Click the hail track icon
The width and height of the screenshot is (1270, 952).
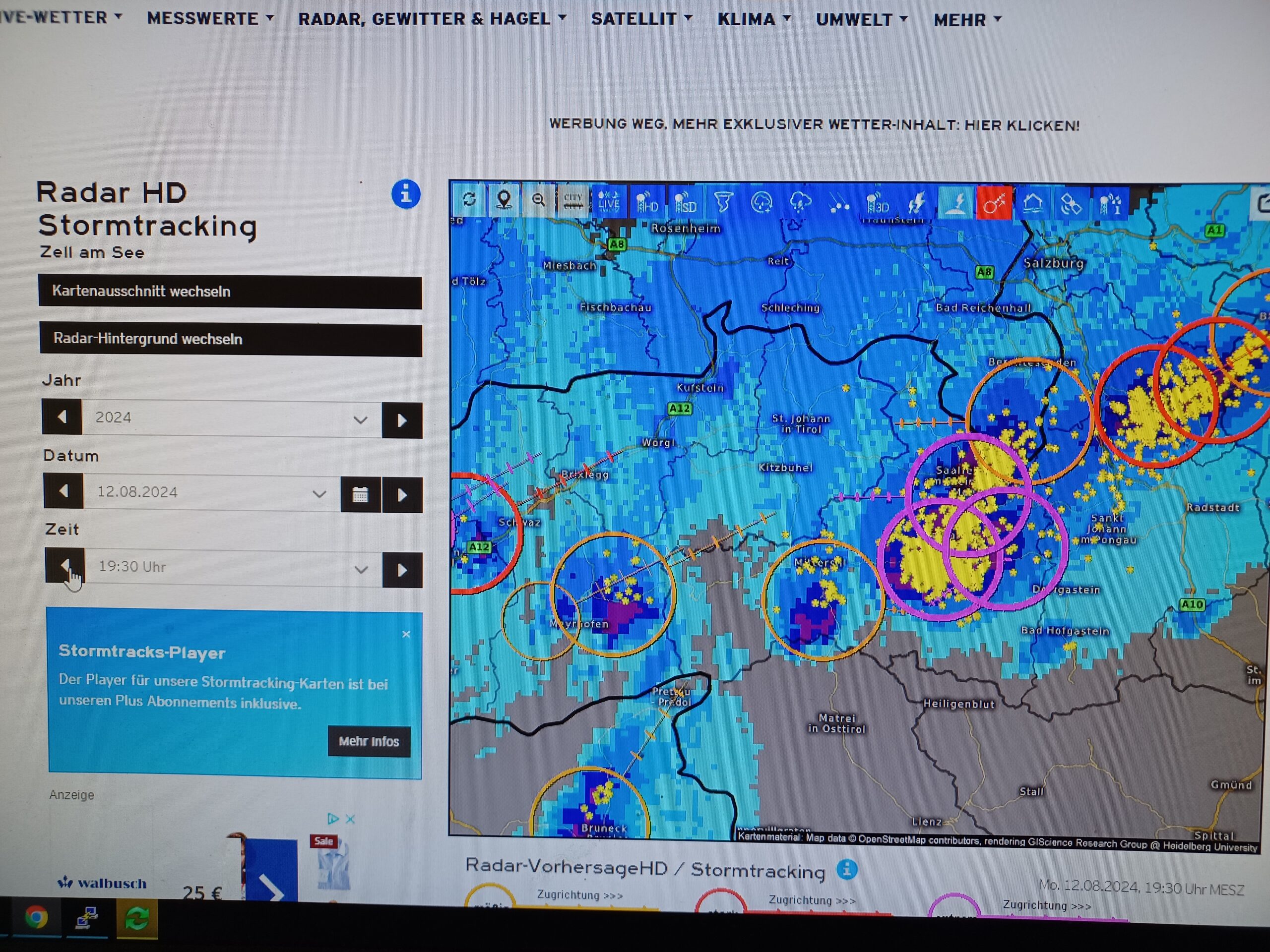click(x=839, y=203)
